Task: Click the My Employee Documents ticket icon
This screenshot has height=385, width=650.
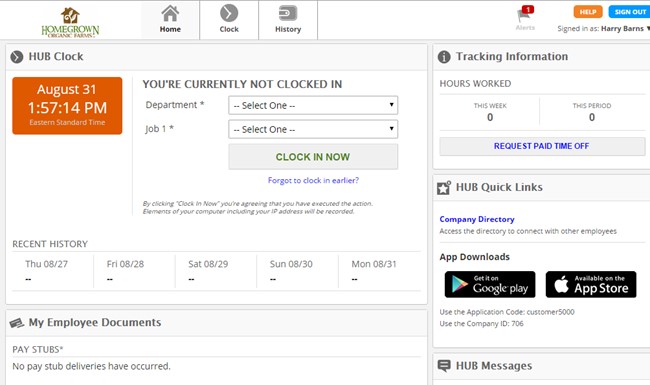Action: (x=17, y=323)
